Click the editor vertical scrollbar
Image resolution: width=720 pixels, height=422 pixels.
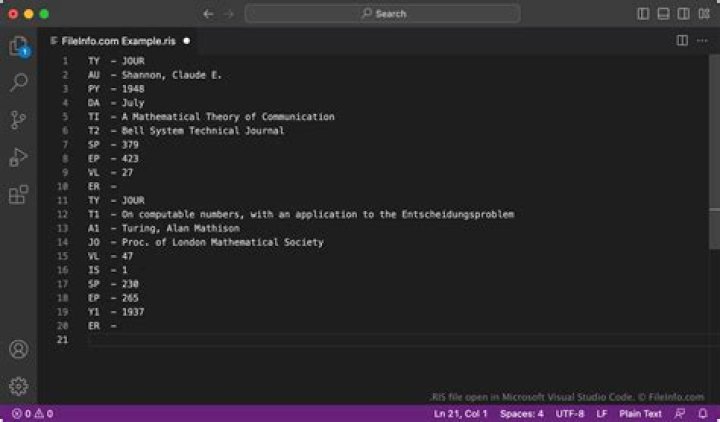click(714, 152)
